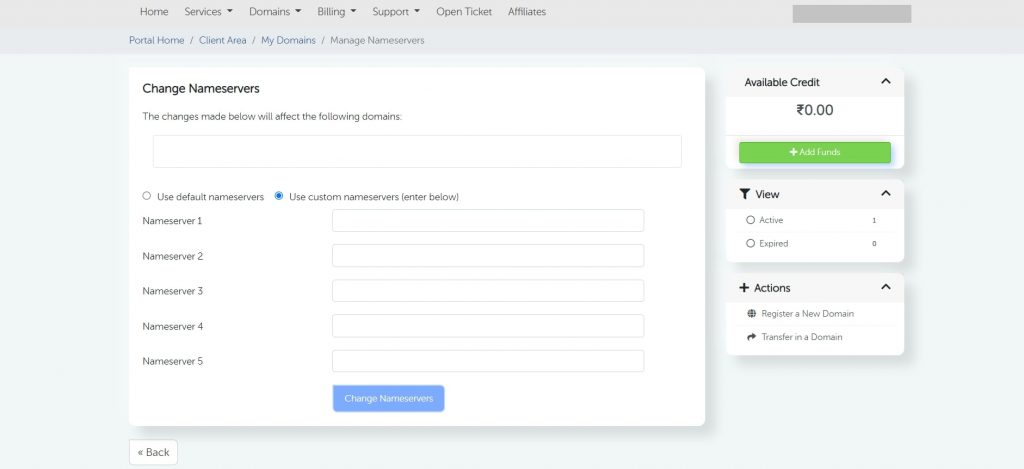
Task: Focus the Nameserver 5 input field
Action: 488,361
